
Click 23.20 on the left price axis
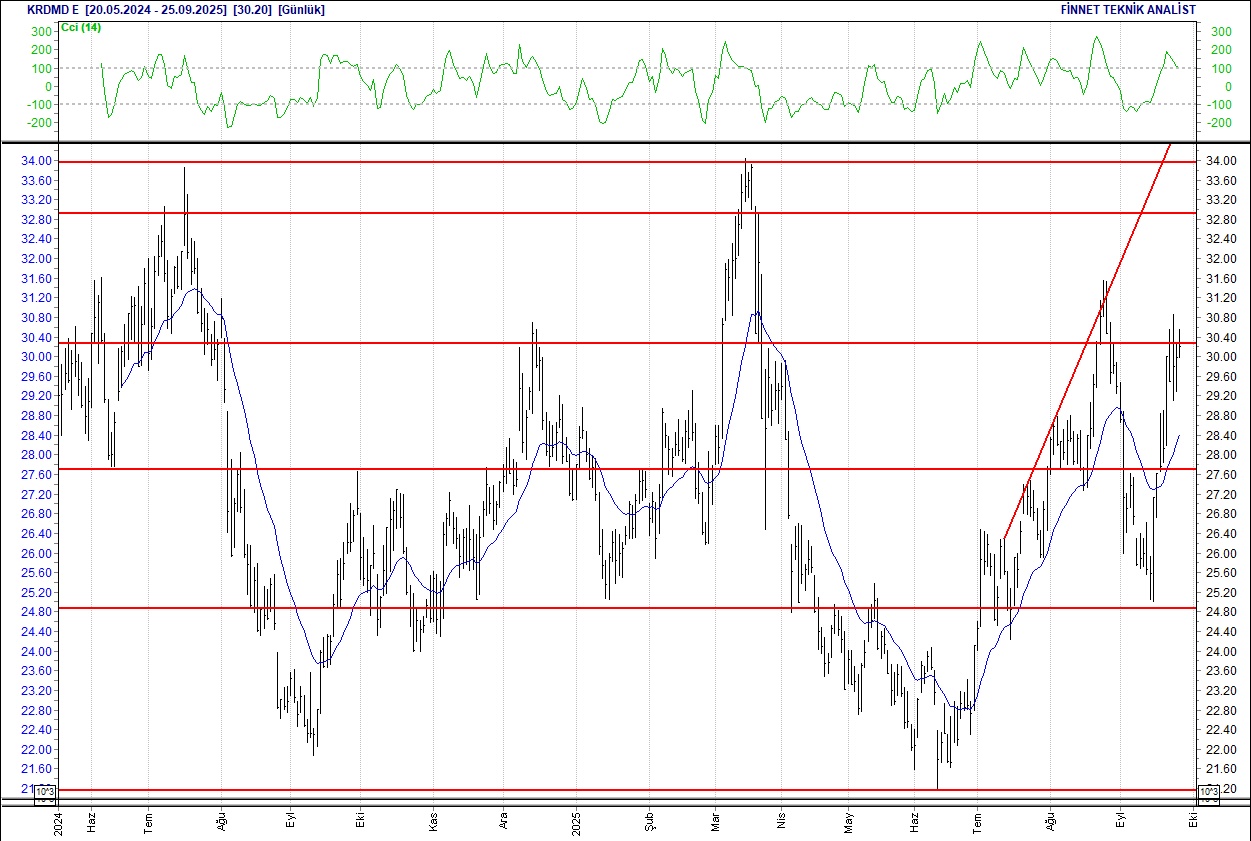pyautogui.click(x=37, y=691)
